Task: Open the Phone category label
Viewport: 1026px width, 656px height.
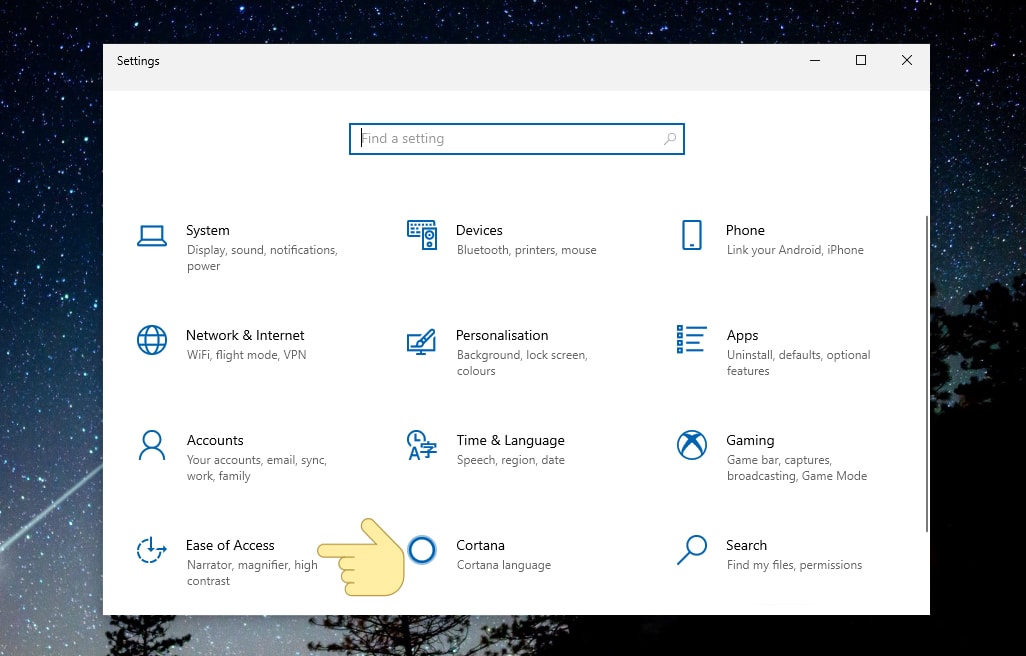Action: (745, 230)
